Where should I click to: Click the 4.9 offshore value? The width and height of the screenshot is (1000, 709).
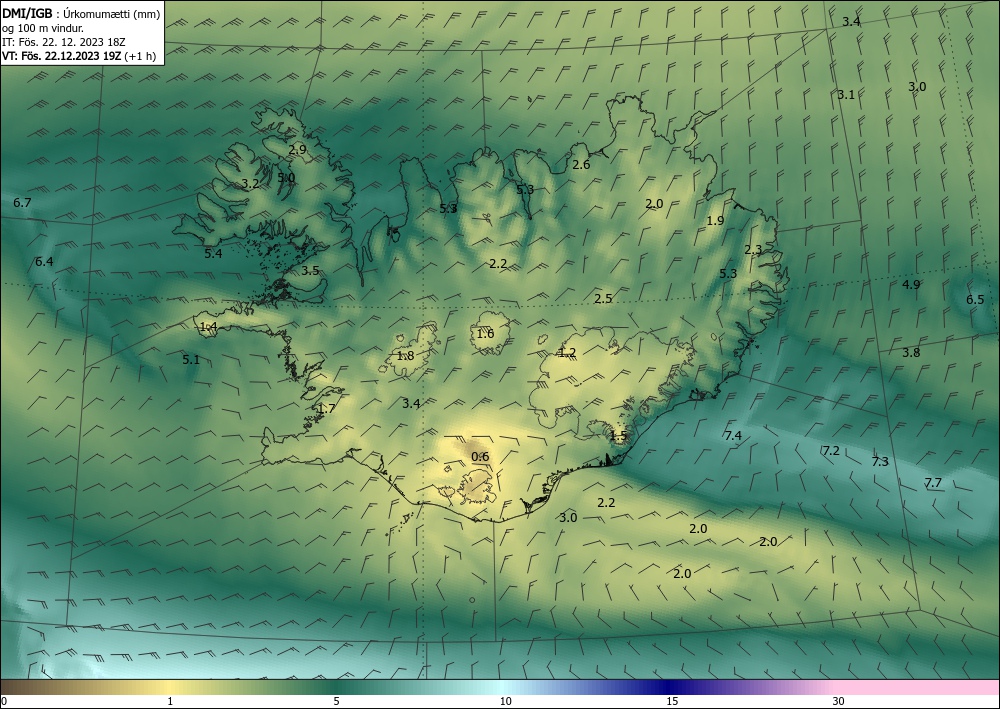click(x=911, y=284)
